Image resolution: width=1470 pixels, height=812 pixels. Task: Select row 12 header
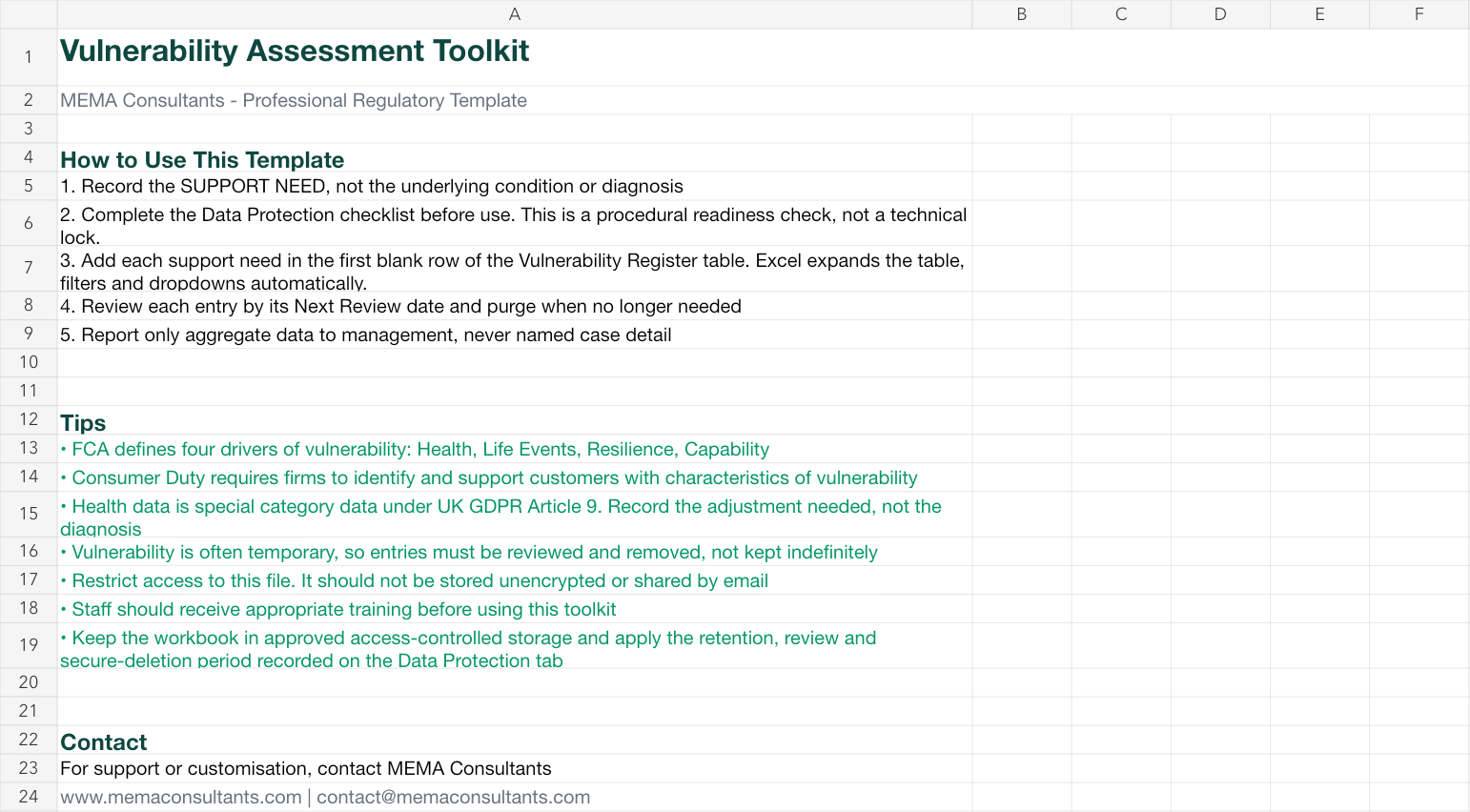[29, 419]
